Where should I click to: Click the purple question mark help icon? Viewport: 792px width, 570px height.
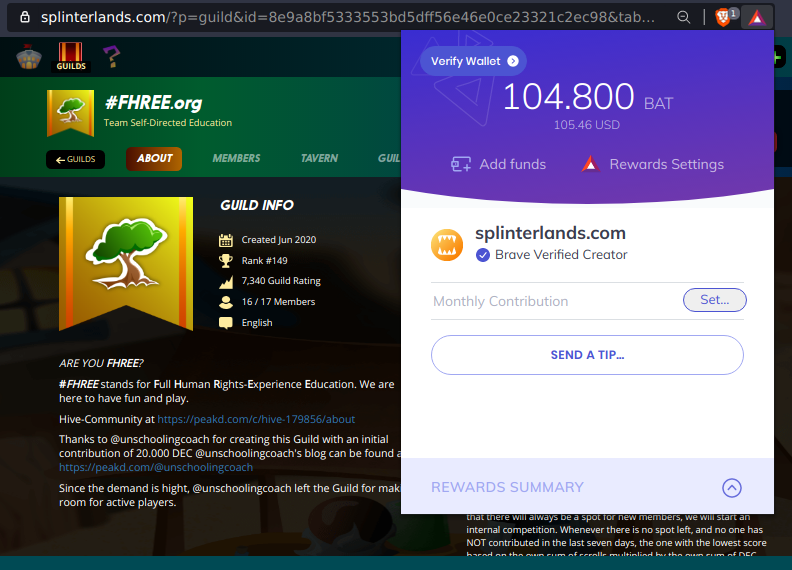112,56
